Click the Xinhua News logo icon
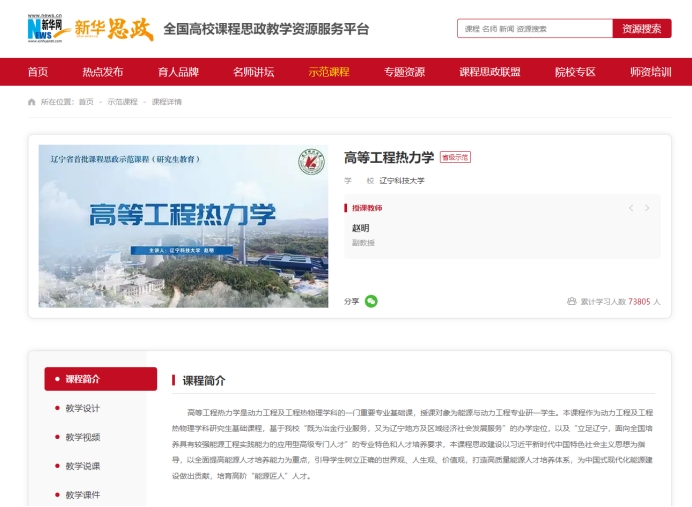The width and height of the screenshot is (692, 507). [47, 28]
